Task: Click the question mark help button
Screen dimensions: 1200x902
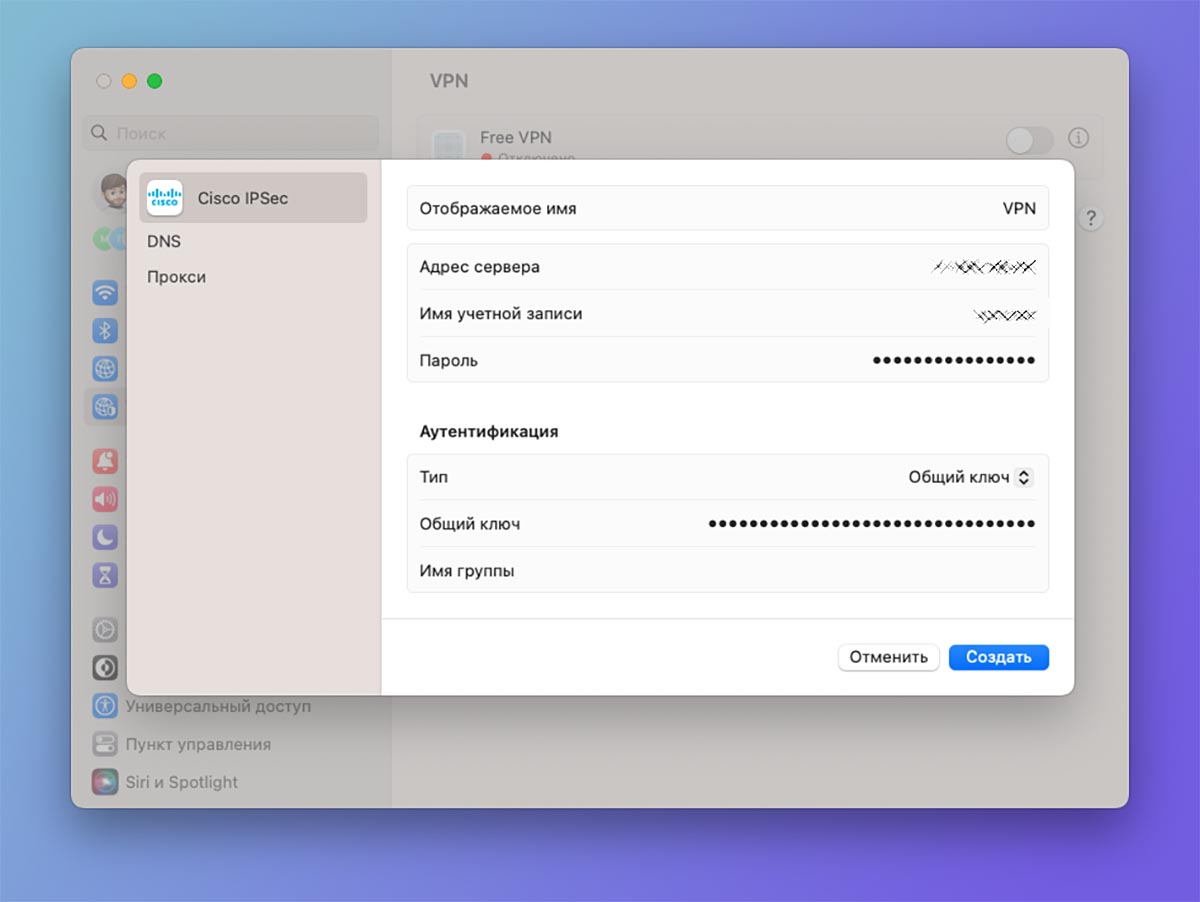Action: tap(1091, 219)
